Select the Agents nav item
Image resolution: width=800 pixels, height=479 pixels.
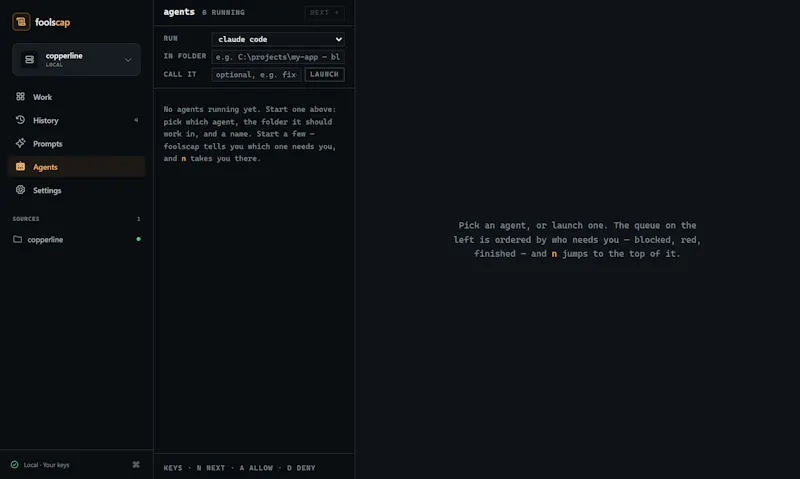(77, 167)
